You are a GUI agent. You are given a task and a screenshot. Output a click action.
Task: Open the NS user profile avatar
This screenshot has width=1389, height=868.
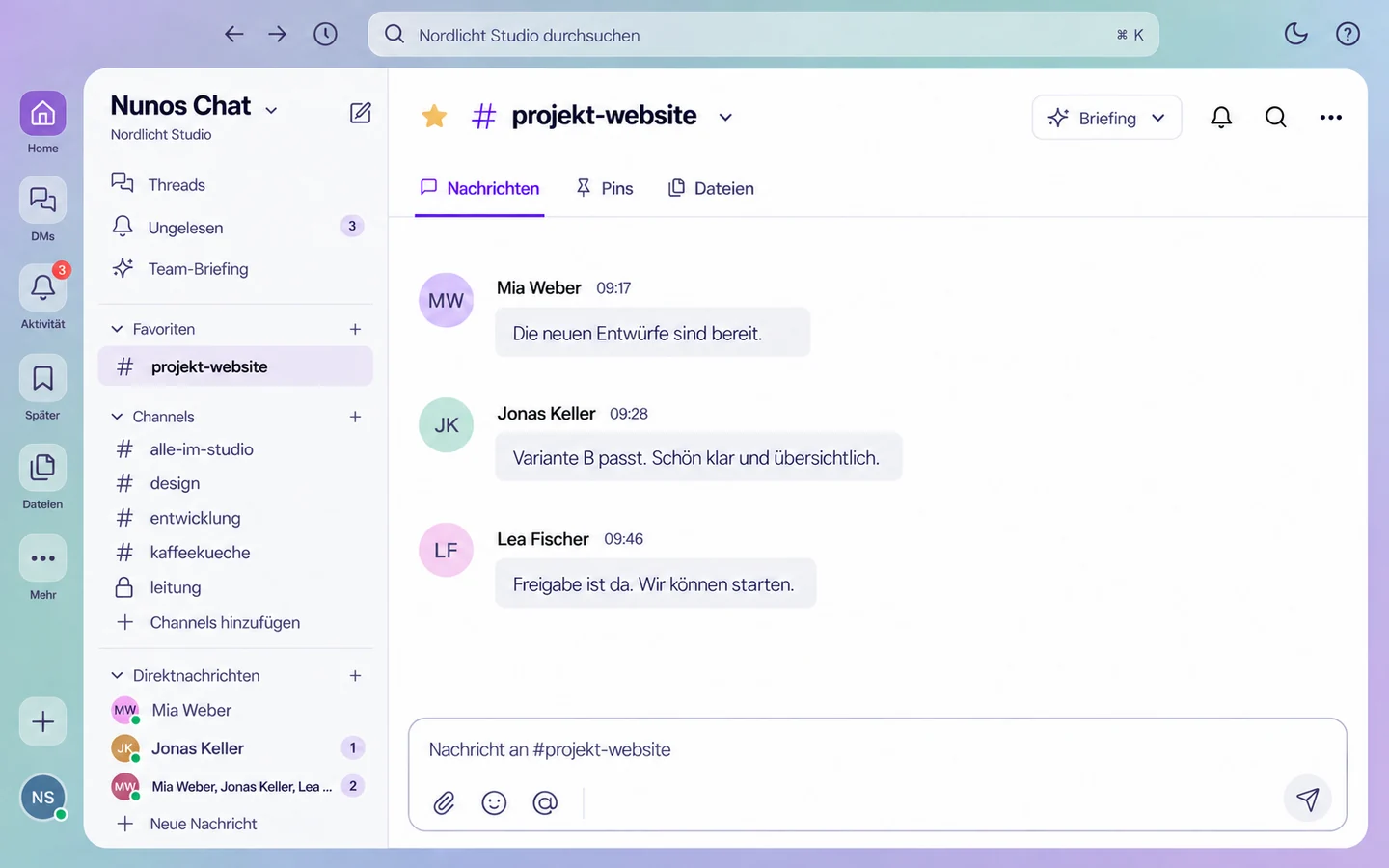coord(43,798)
